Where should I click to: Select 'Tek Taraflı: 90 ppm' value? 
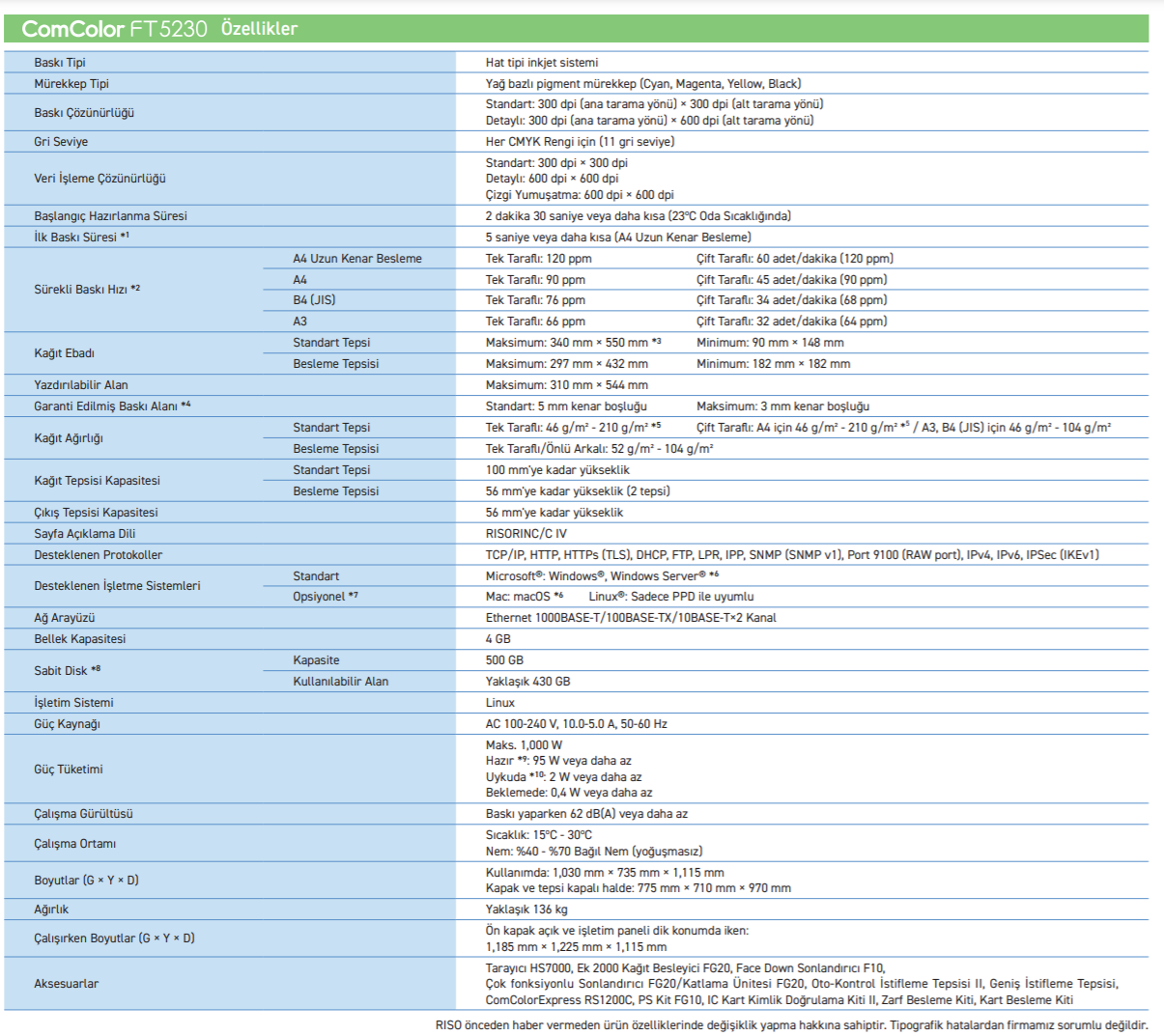click(535, 280)
